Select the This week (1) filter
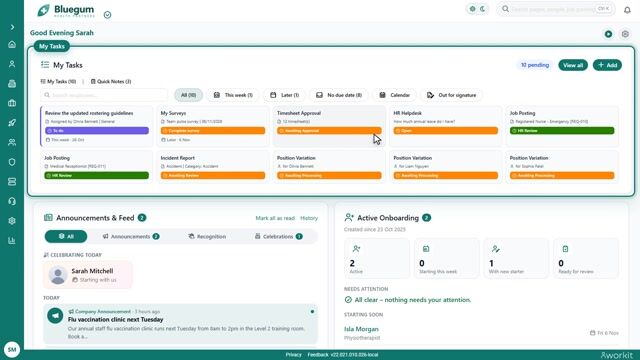640x360 pixels. click(233, 95)
